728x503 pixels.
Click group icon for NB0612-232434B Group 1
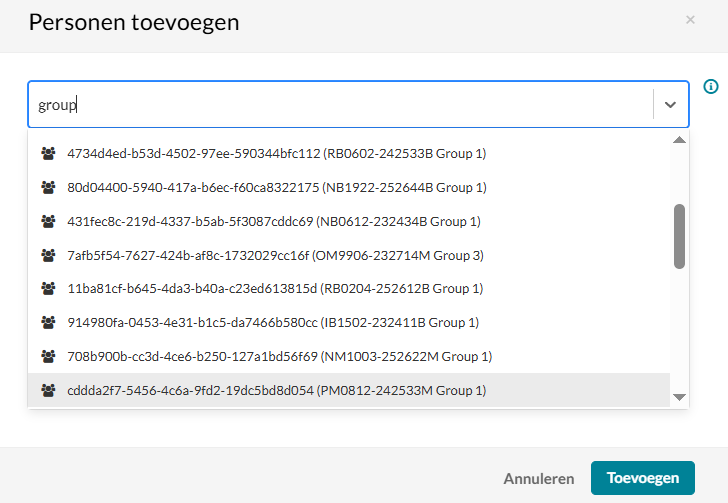tap(48, 221)
